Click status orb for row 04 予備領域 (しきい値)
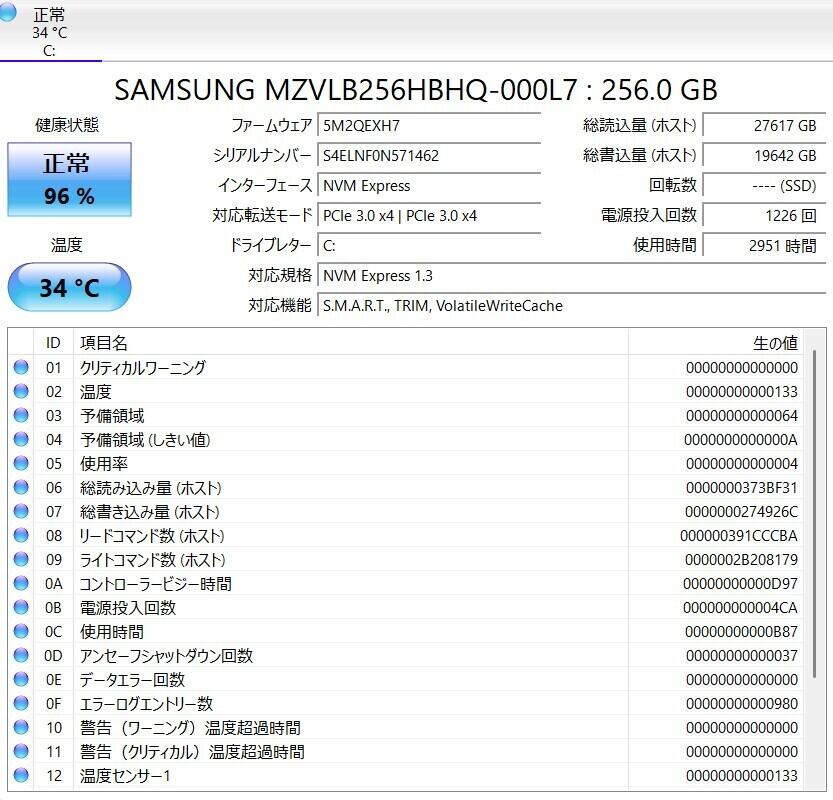The height and width of the screenshot is (800, 833). 21,439
